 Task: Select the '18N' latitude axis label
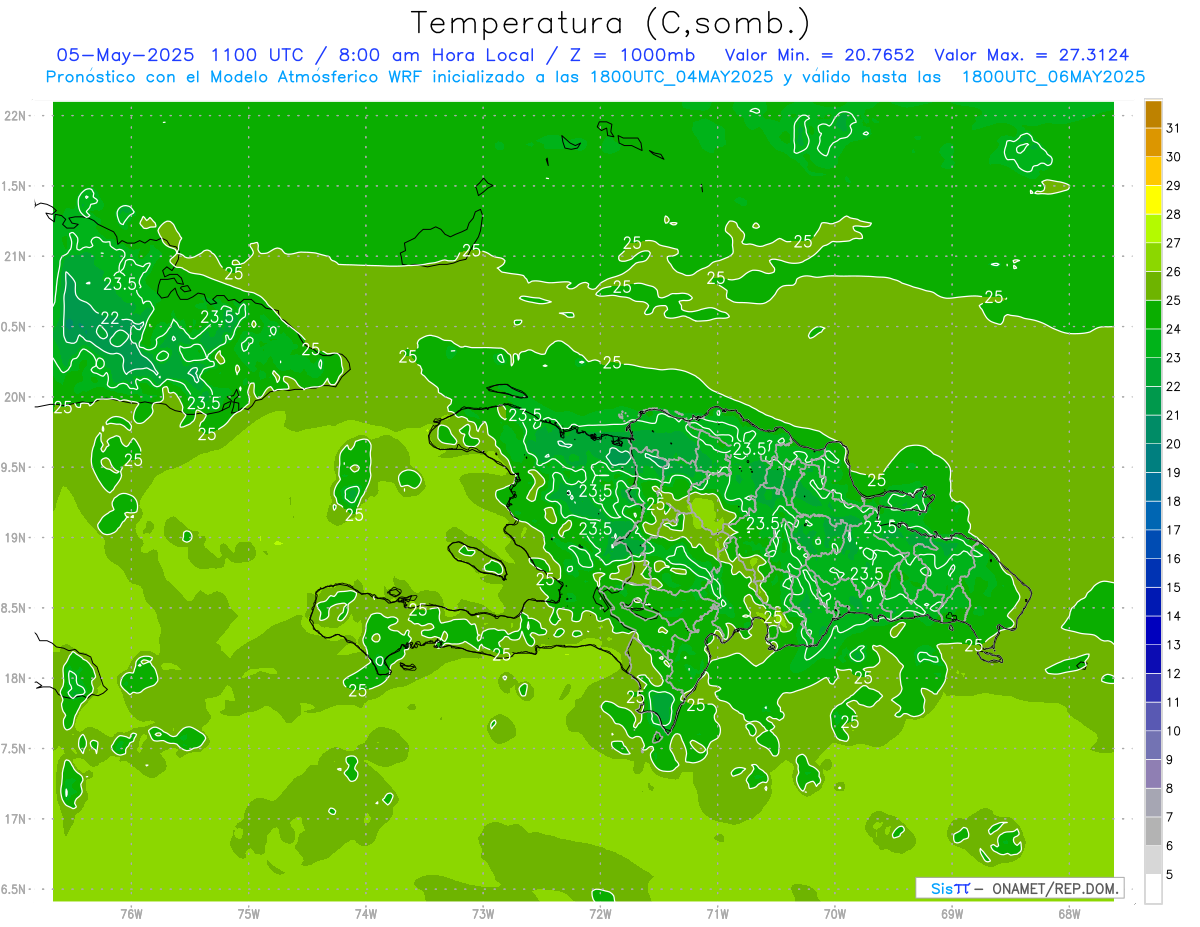[15, 679]
